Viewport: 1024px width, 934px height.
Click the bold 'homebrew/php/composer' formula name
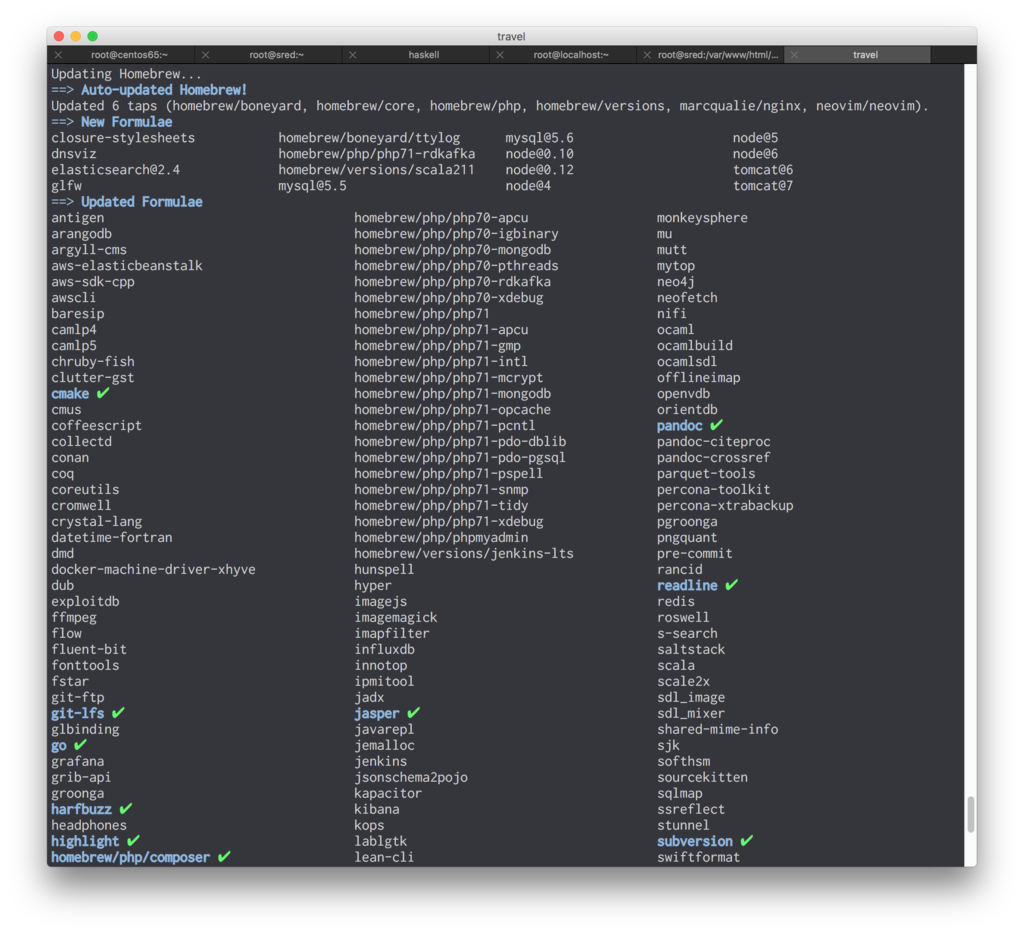[x=131, y=857]
